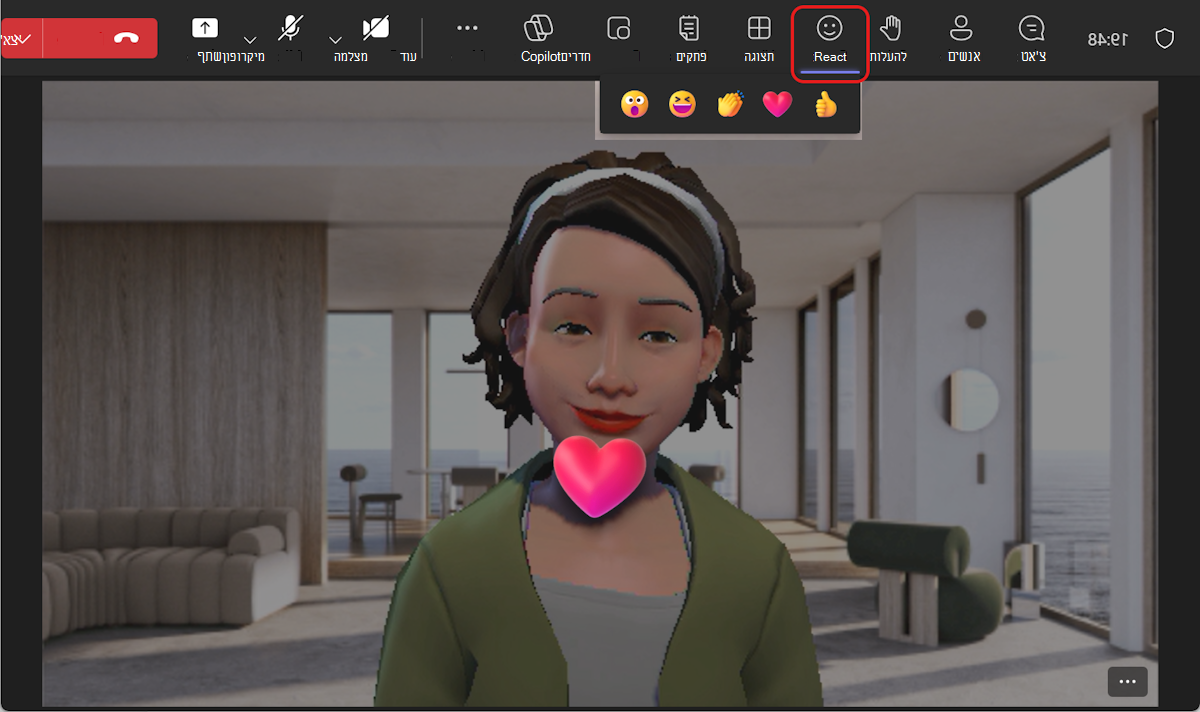Open the shield security icon
The height and width of the screenshot is (712, 1200).
[x=1164, y=39]
